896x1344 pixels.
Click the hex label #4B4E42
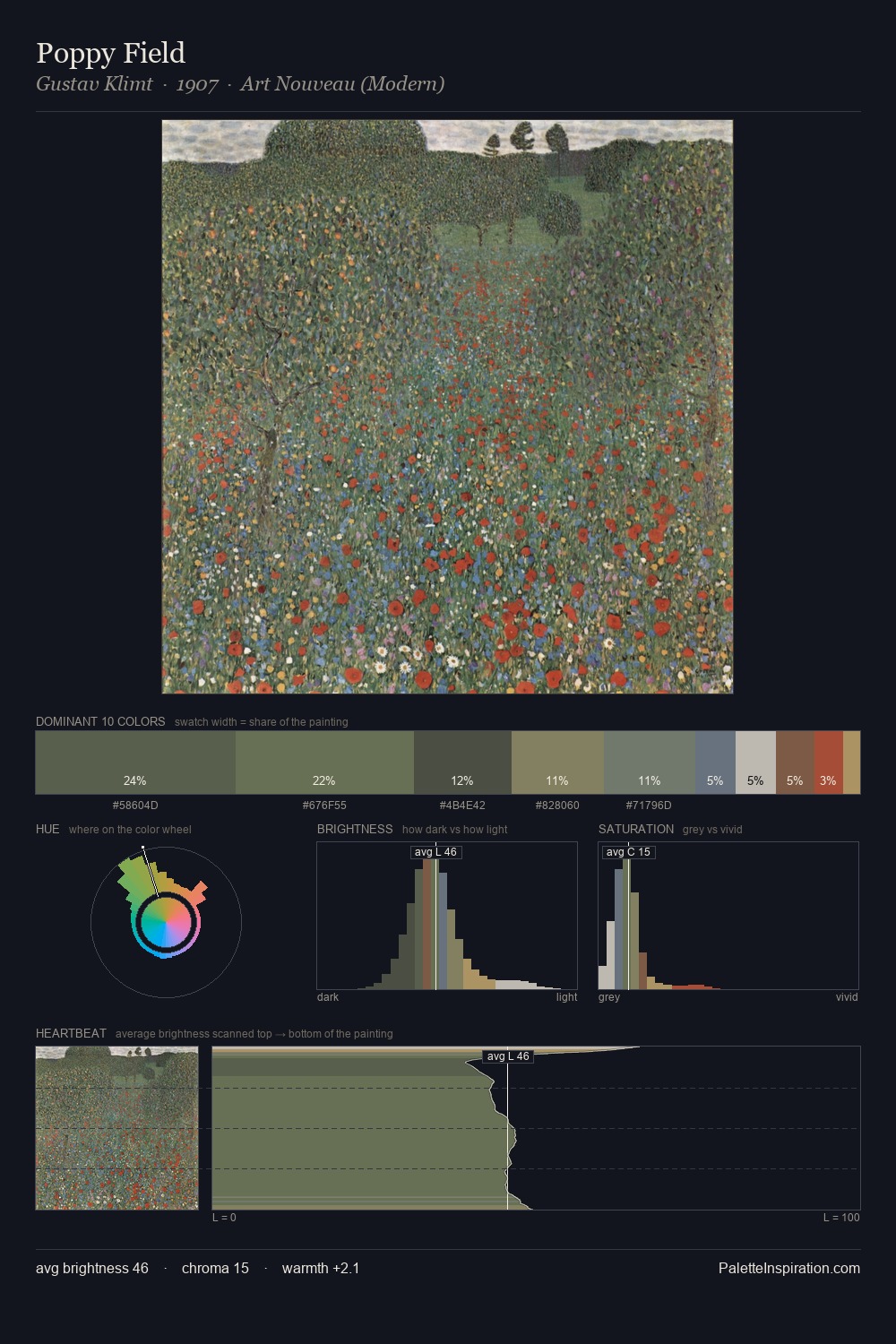(x=462, y=806)
